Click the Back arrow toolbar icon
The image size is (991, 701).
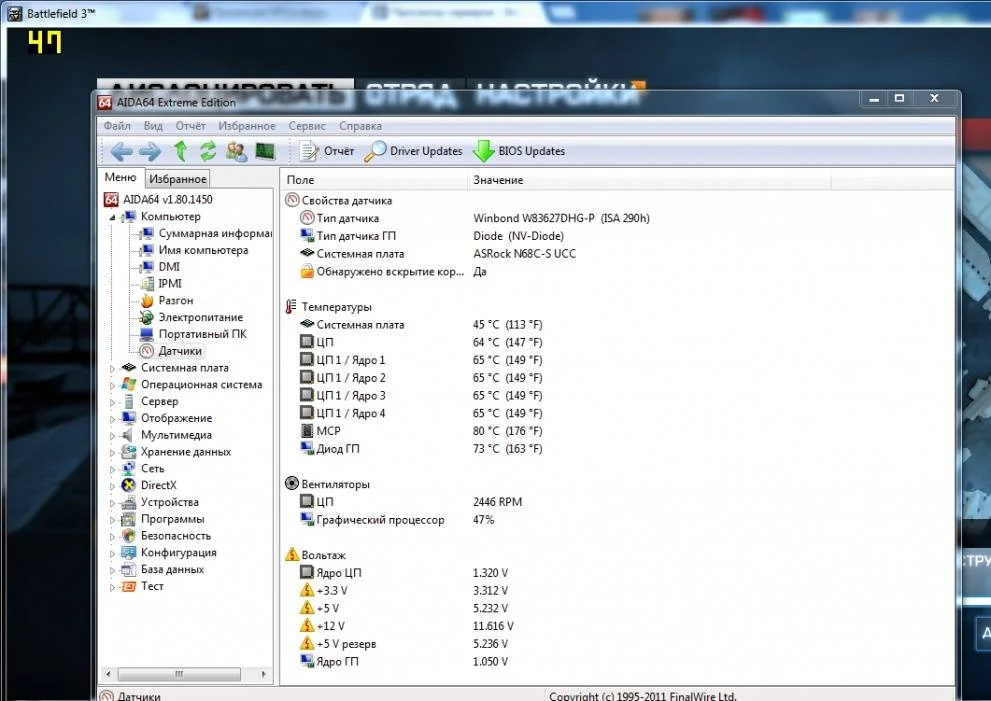click(121, 151)
